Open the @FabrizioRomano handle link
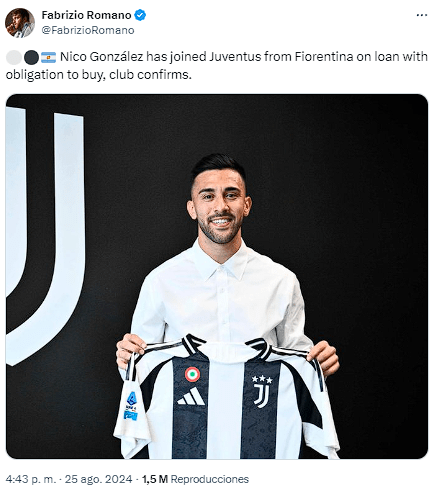The width and height of the screenshot is (438, 488). (x=88, y=30)
